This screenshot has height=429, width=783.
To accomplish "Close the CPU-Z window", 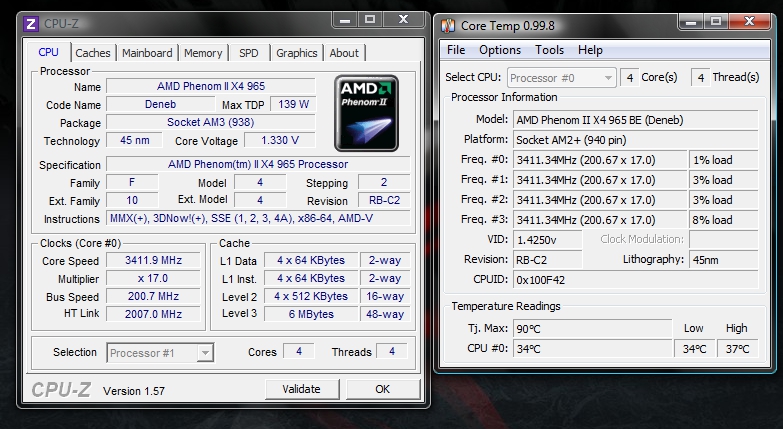I will pyautogui.click(x=403, y=20).
